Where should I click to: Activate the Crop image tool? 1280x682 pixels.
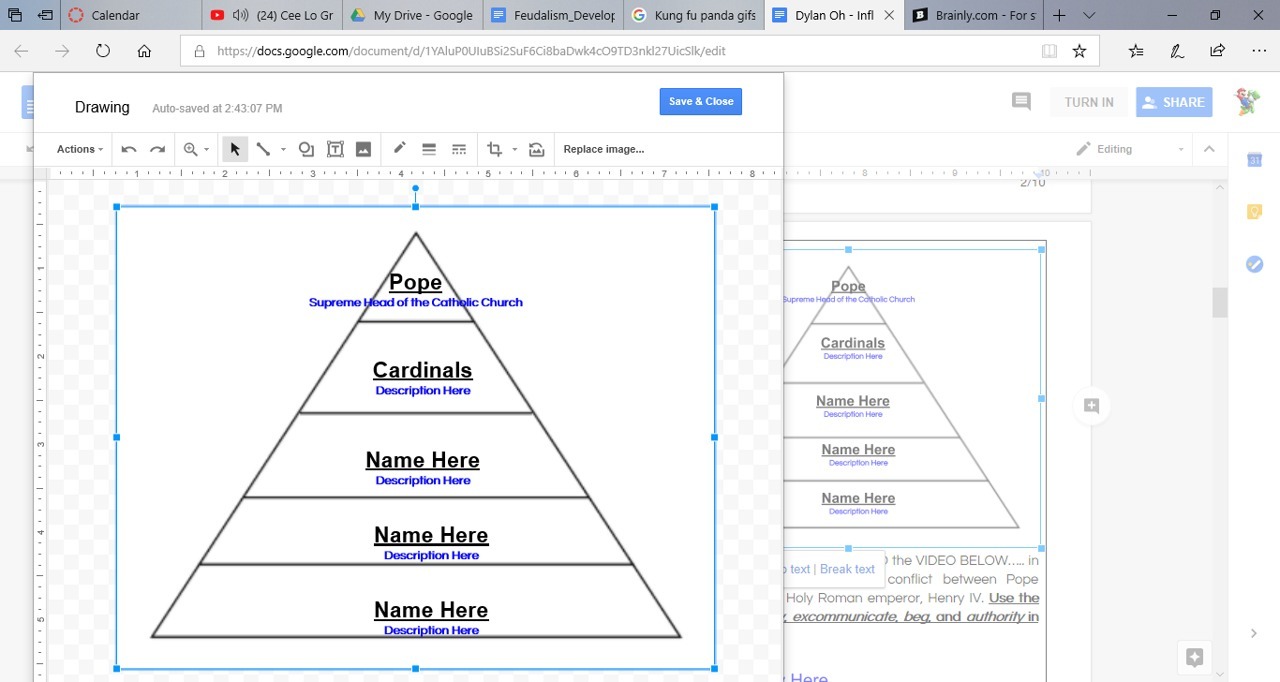[x=494, y=149]
